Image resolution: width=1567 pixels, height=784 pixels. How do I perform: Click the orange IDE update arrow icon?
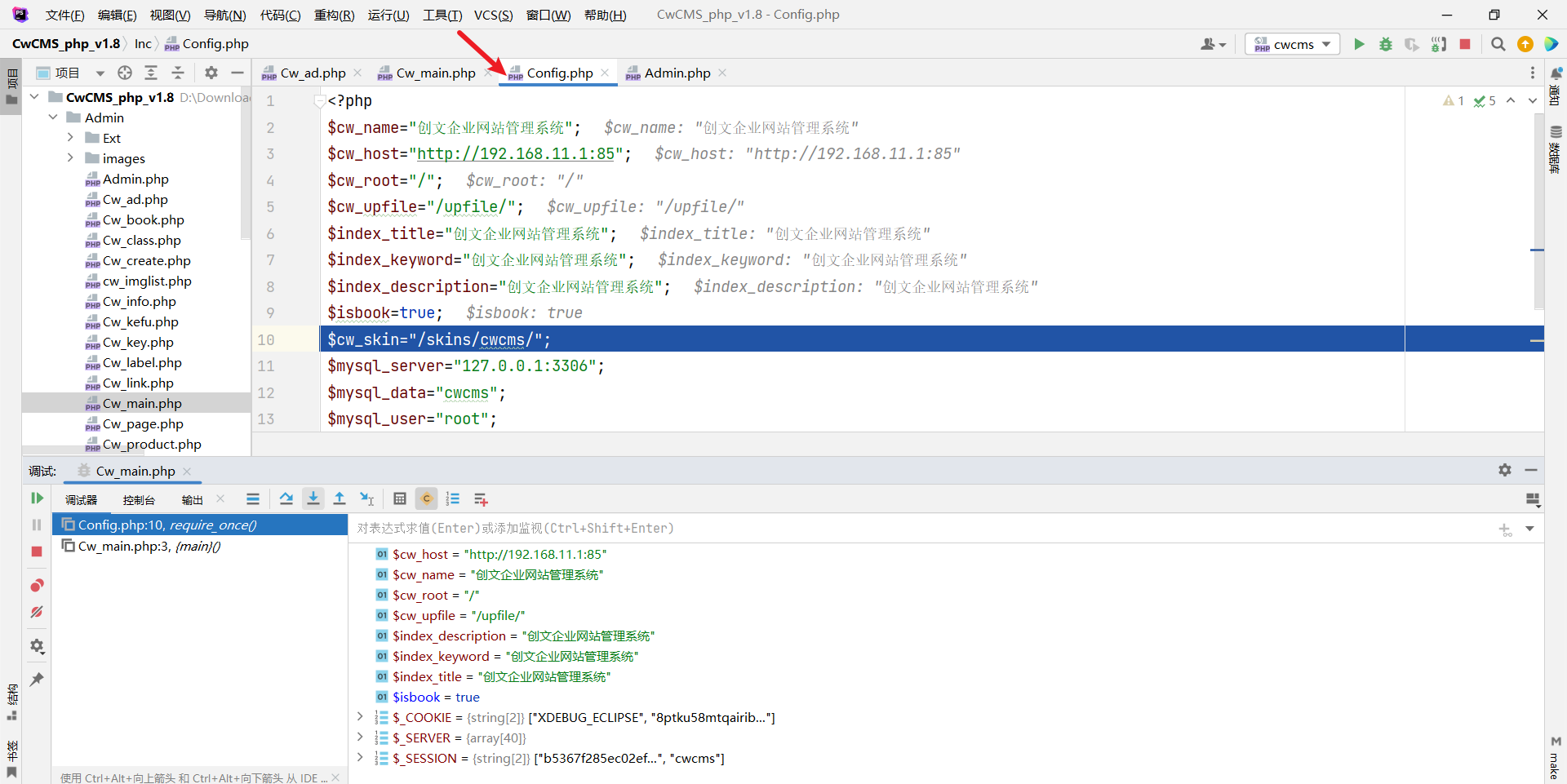[1525, 44]
